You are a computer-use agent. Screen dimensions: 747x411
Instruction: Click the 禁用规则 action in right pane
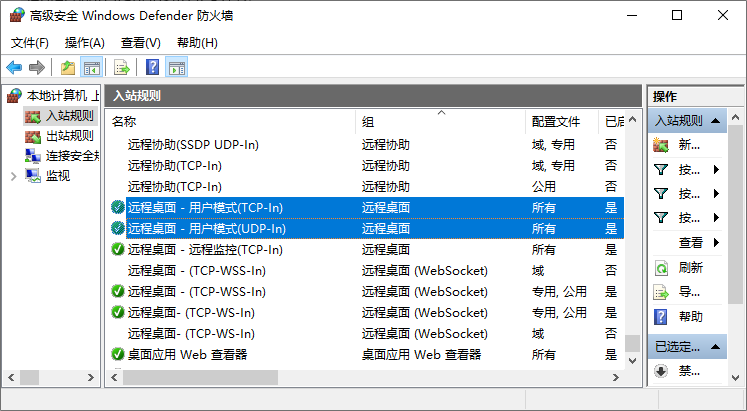[689, 371]
